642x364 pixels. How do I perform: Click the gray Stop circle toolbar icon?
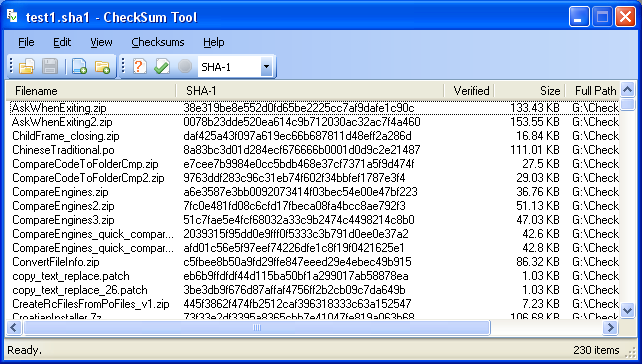point(185,66)
